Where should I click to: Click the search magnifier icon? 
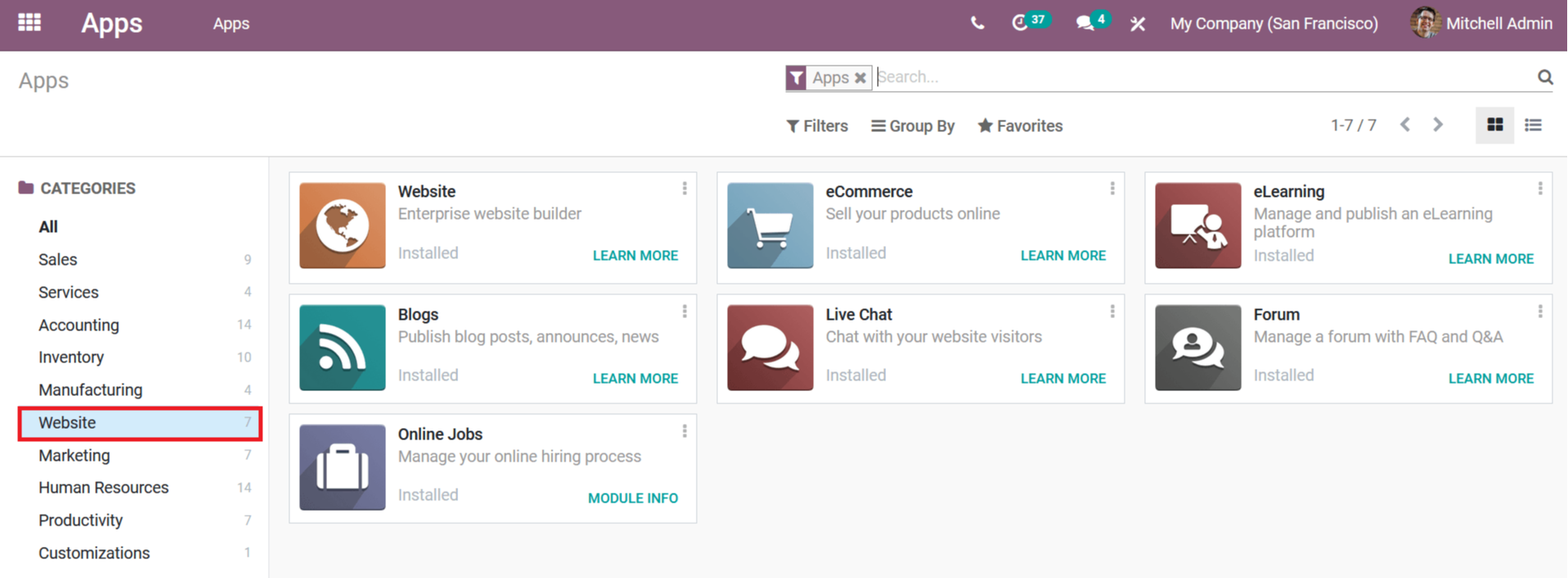[x=1545, y=77]
